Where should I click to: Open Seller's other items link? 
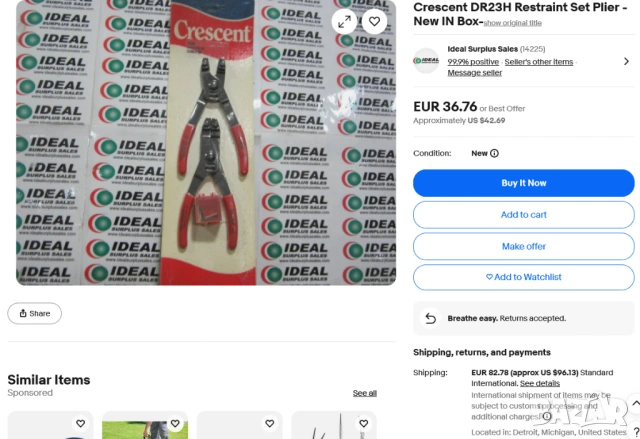tap(539, 62)
